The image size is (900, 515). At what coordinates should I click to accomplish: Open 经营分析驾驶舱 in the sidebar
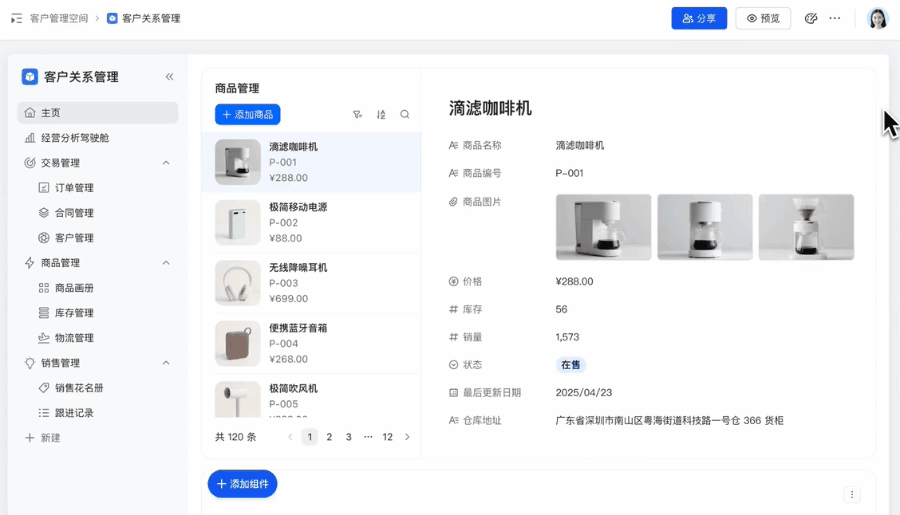pyautogui.click(x=75, y=138)
